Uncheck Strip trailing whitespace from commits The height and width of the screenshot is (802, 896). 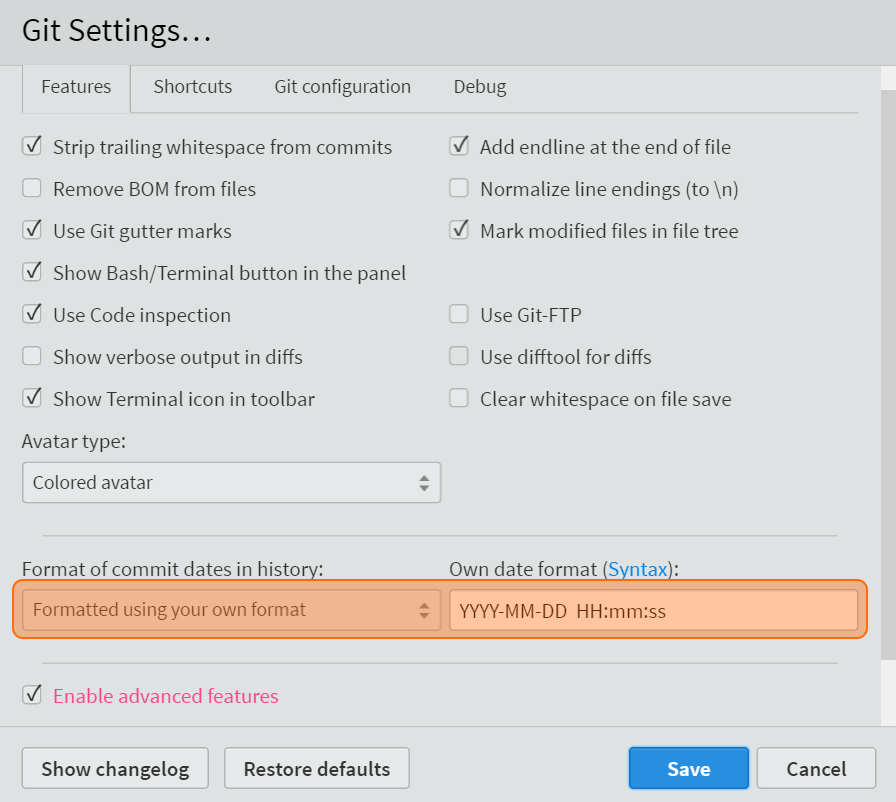[32, 146]
